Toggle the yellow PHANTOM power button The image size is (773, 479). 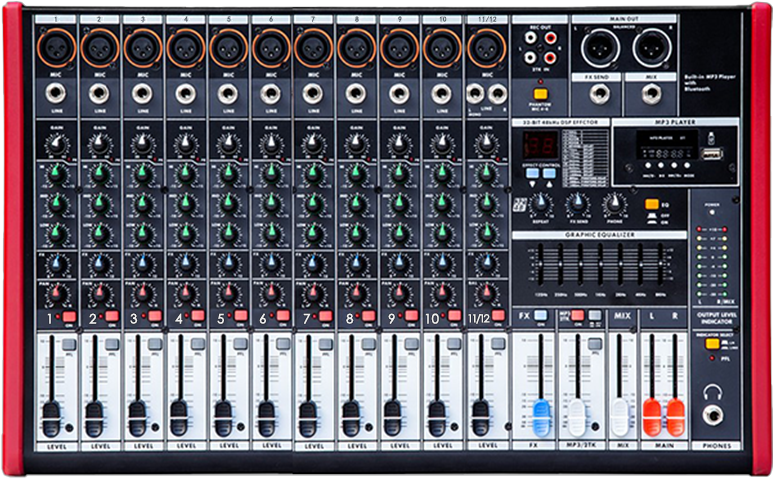tap(540, 94)
